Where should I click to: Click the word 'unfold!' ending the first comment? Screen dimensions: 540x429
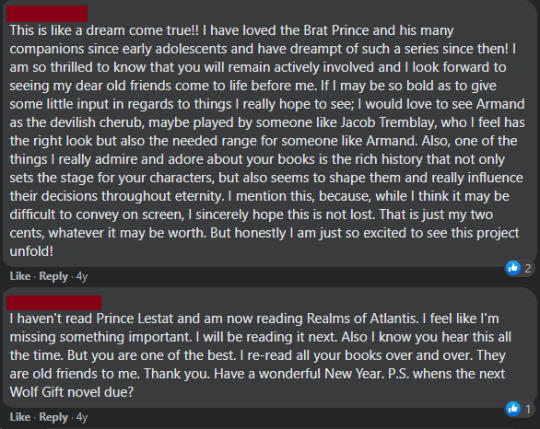click(31, 251)
